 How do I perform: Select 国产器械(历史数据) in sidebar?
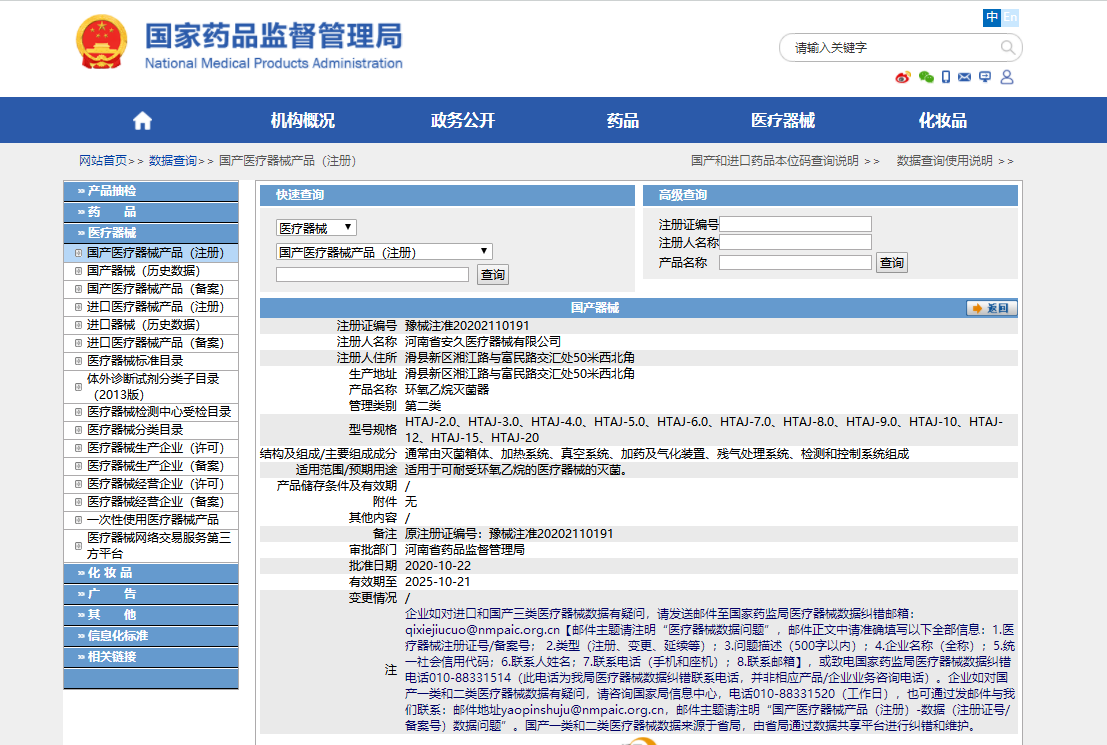(x=143, y=271)
